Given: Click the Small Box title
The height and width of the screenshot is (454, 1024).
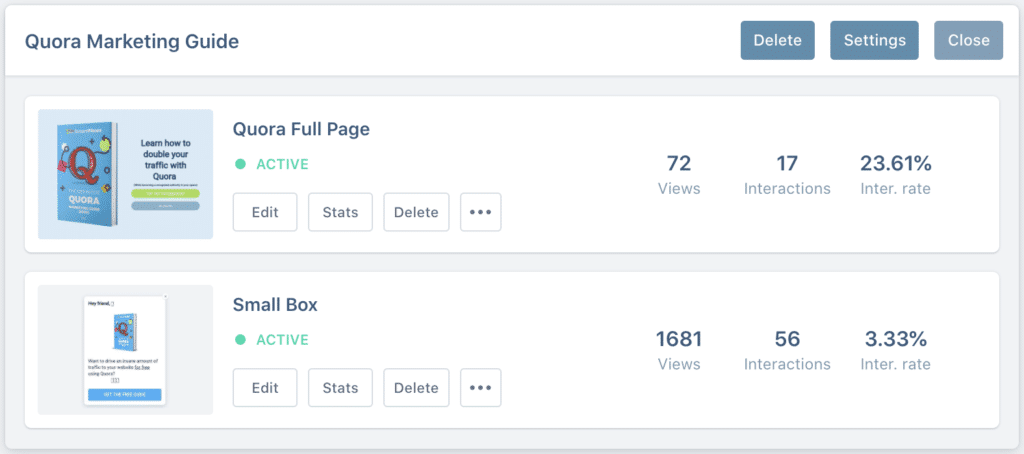Looking at the screenshot, I should [275, 305].
